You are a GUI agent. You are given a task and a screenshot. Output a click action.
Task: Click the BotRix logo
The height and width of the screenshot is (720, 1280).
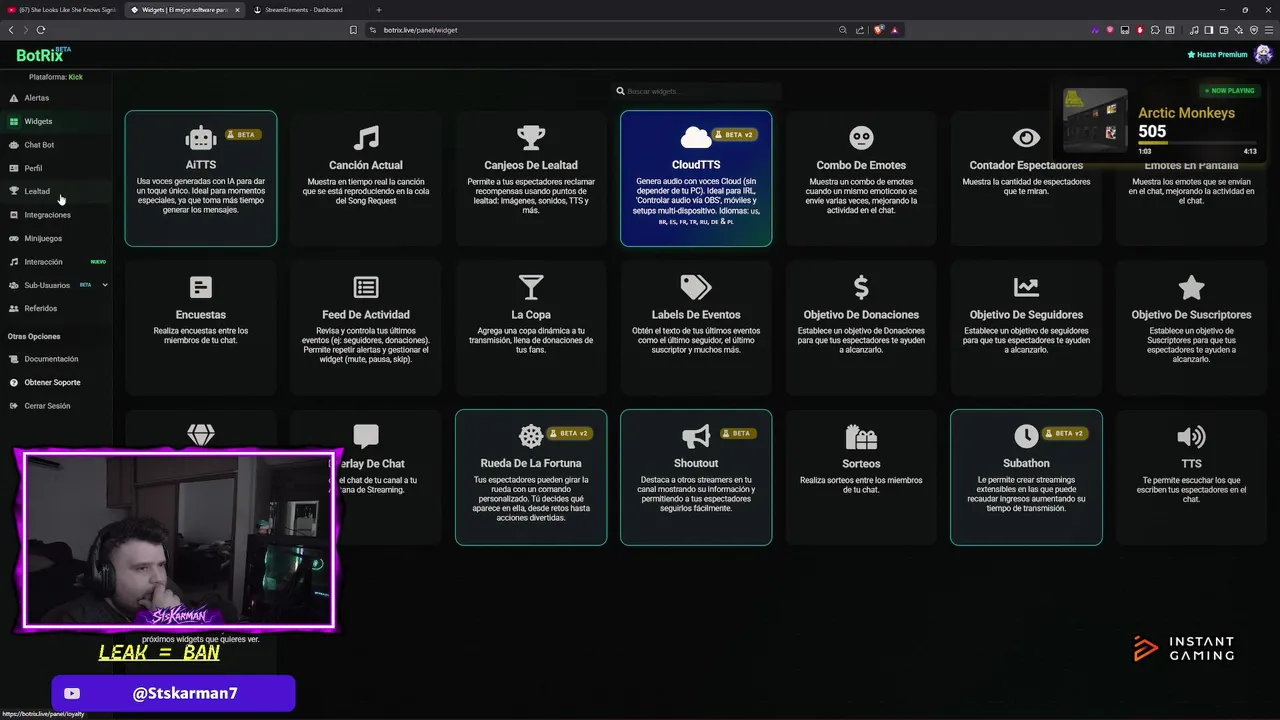click(42, 55)
